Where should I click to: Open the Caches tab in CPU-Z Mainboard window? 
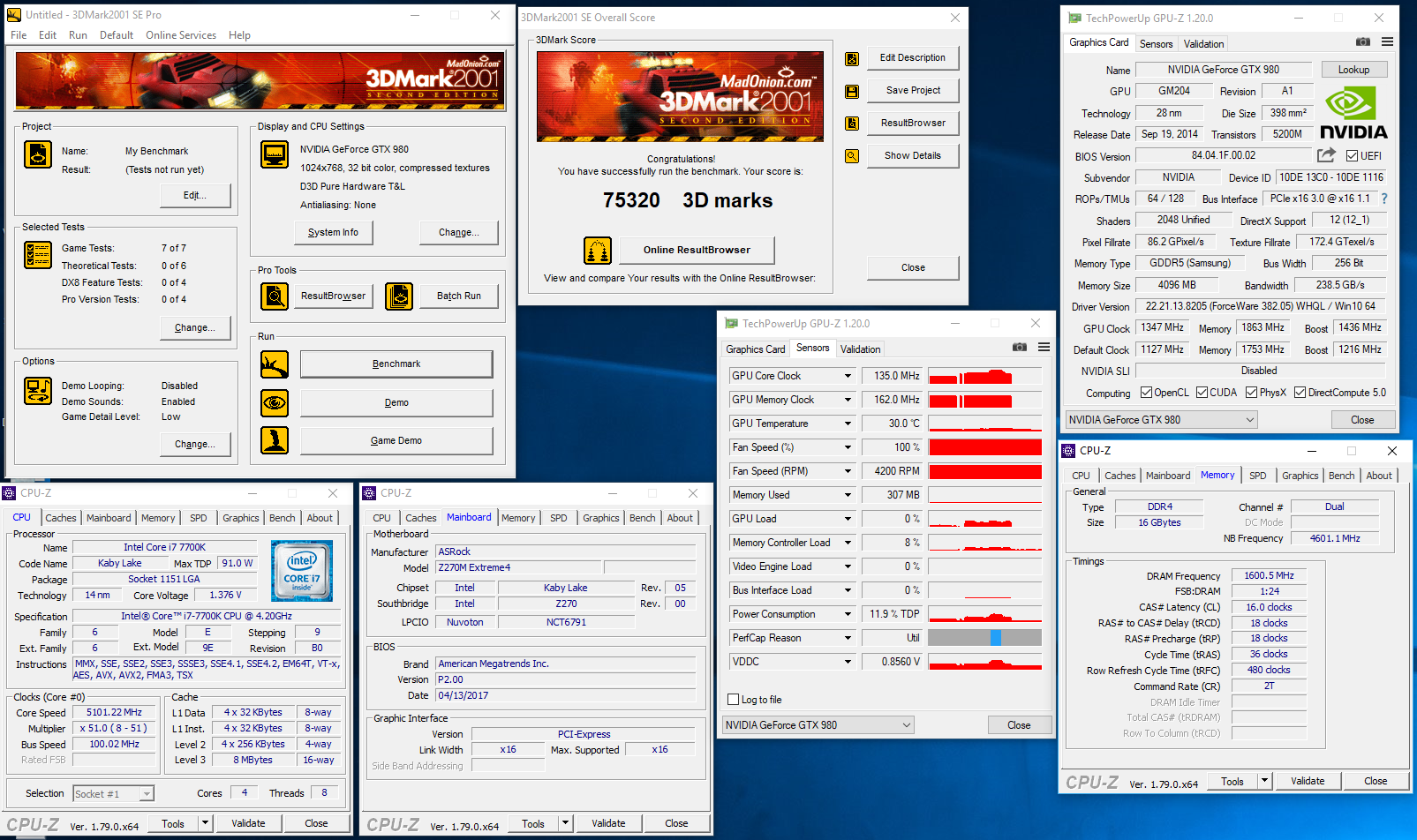click(x=420, y=518)
